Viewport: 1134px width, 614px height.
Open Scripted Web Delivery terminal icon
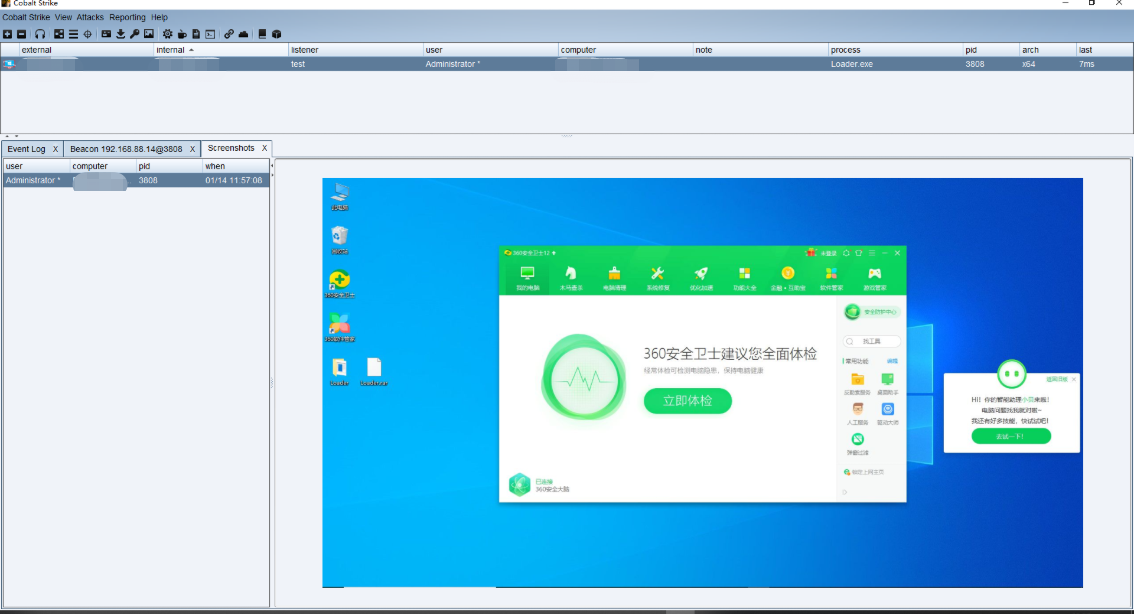point(210,34)
